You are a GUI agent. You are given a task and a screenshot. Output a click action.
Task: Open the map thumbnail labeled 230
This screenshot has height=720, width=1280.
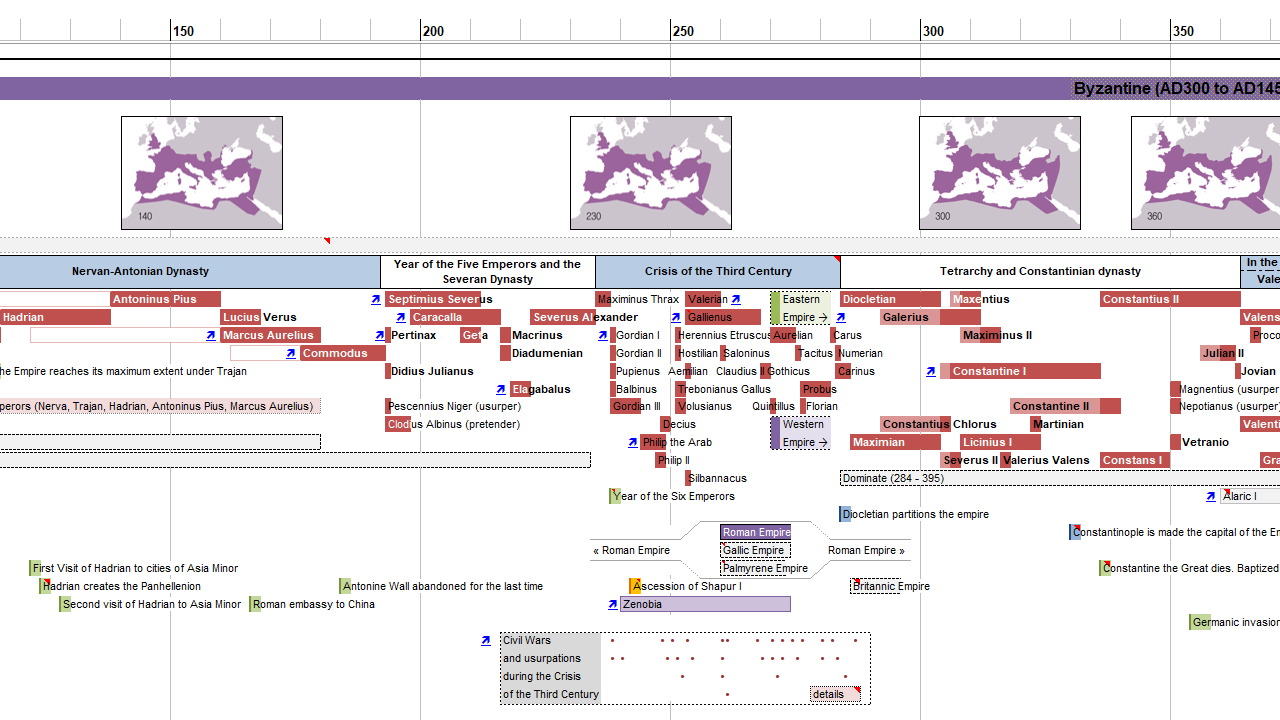[651, 173]
